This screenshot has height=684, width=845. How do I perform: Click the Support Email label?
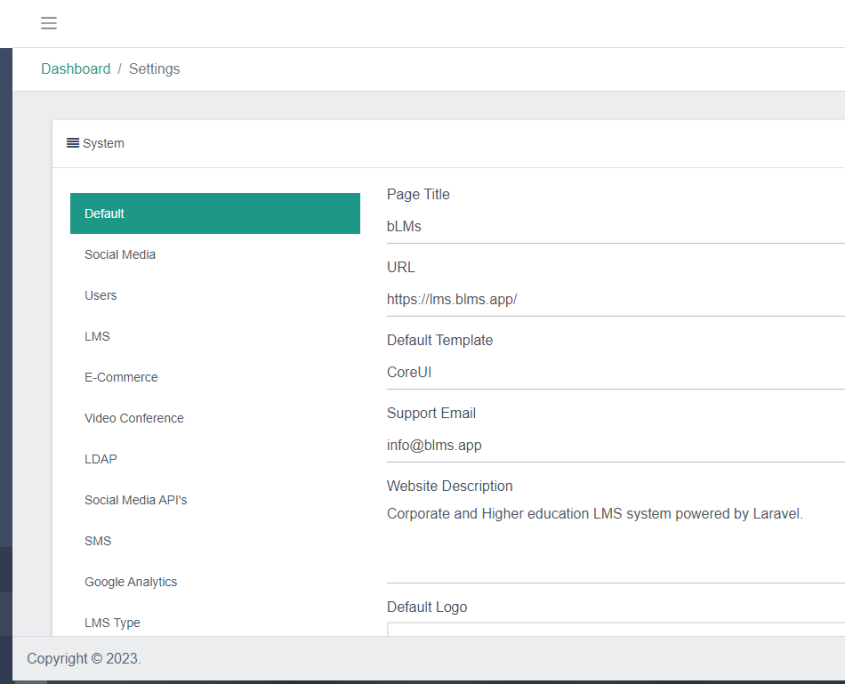click(431, 413)
